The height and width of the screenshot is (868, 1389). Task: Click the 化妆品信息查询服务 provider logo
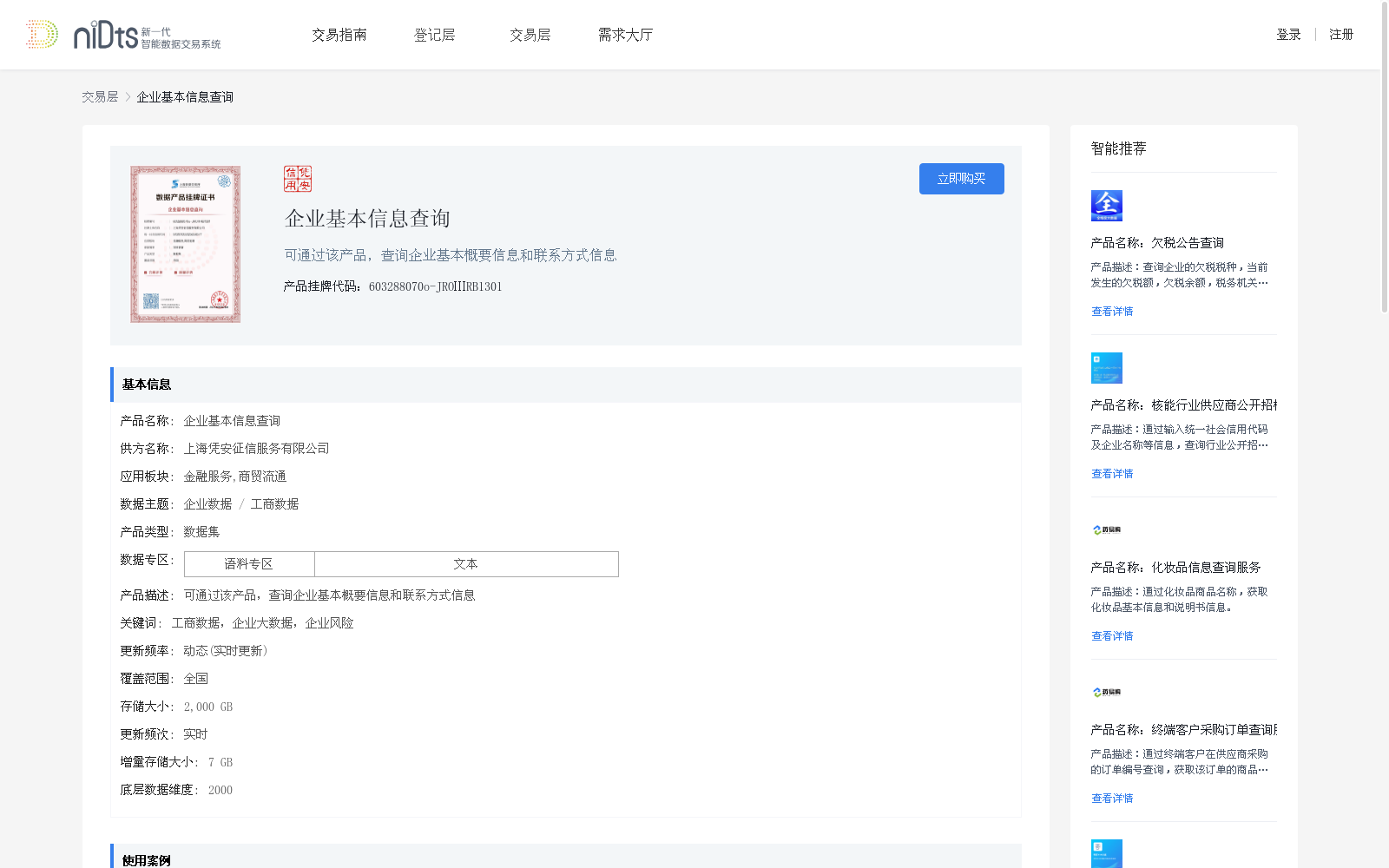(1107, 529)
